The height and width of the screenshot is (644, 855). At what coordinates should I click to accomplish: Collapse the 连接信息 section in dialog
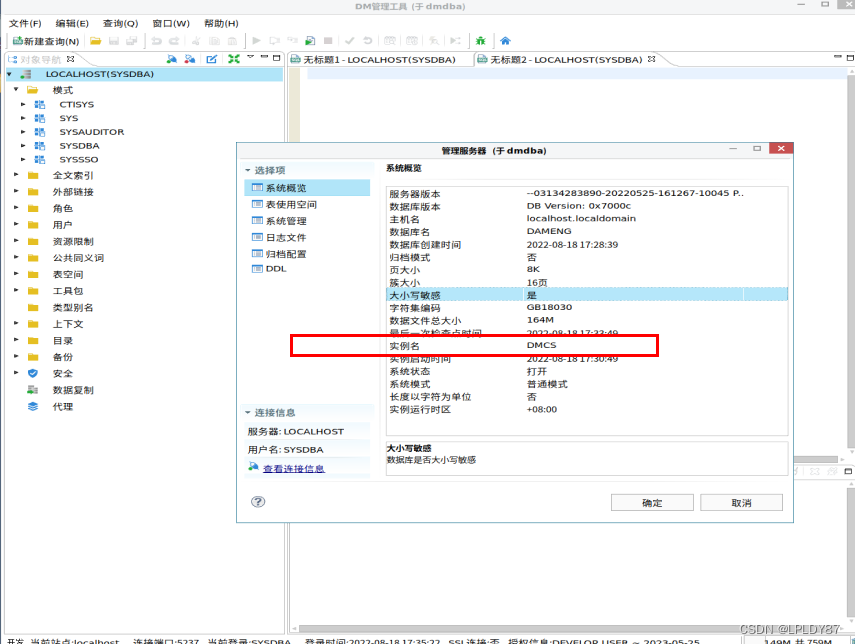[248, 412]
